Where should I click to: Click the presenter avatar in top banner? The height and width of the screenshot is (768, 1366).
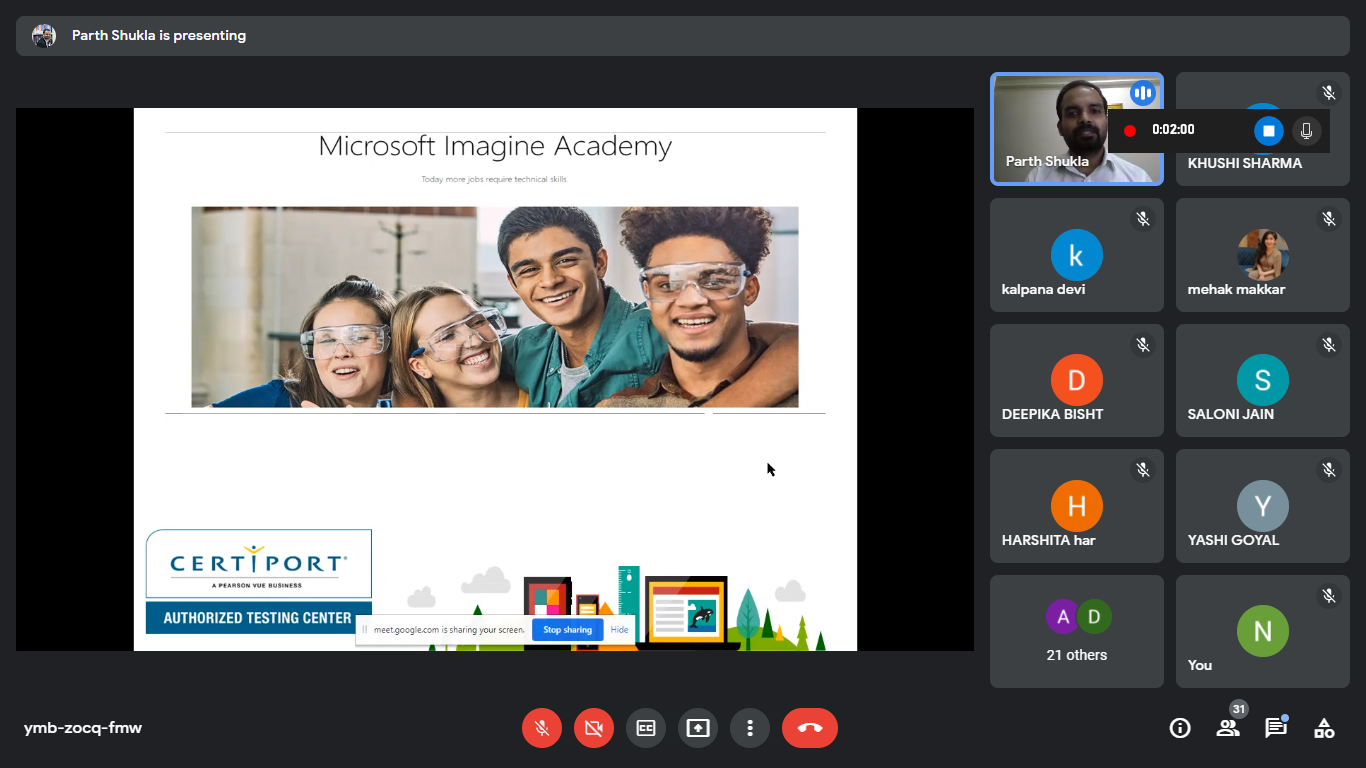pos(44,36)
